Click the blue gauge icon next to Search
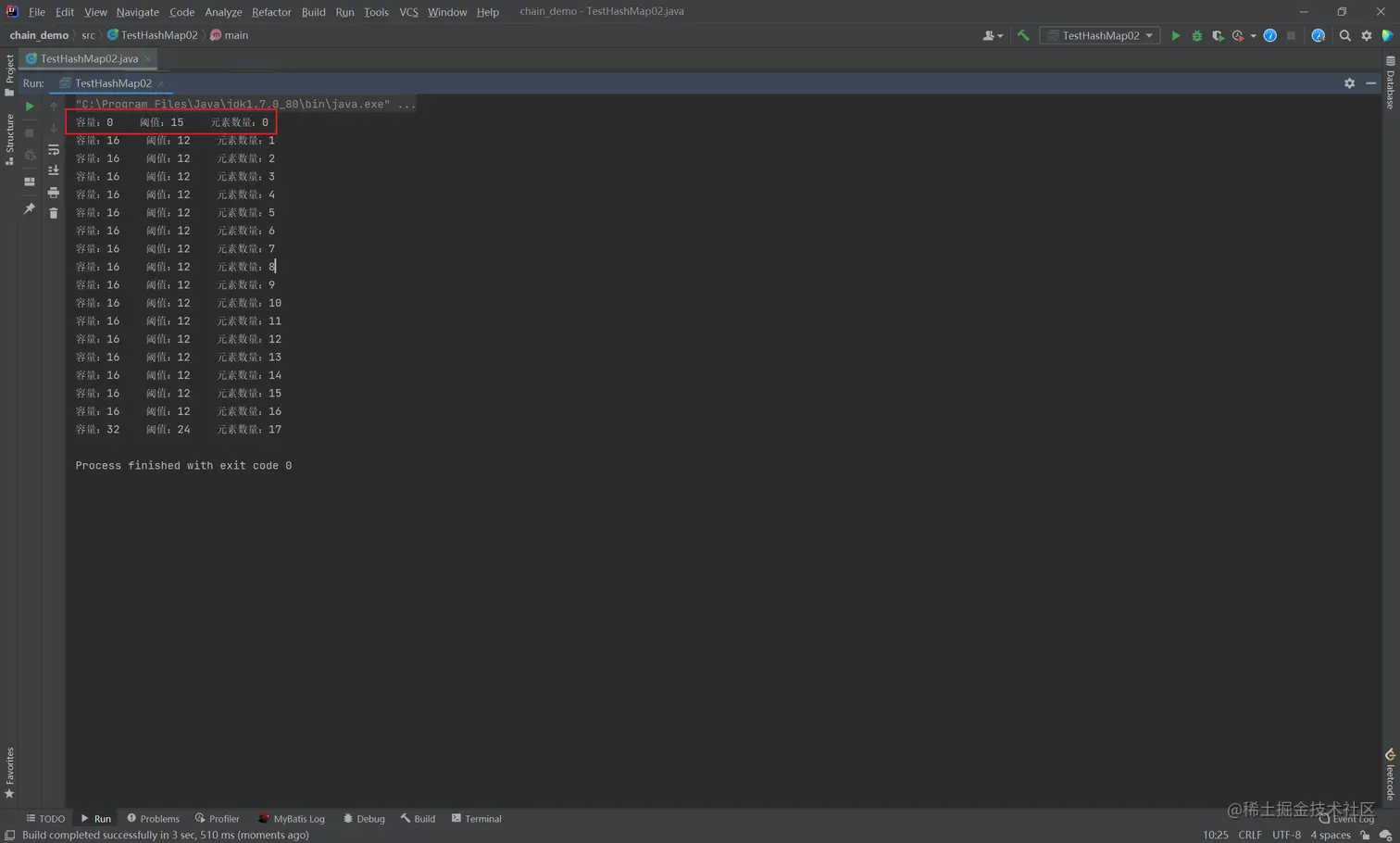This screenshot has width=1400, height=843. [1319, 35]
